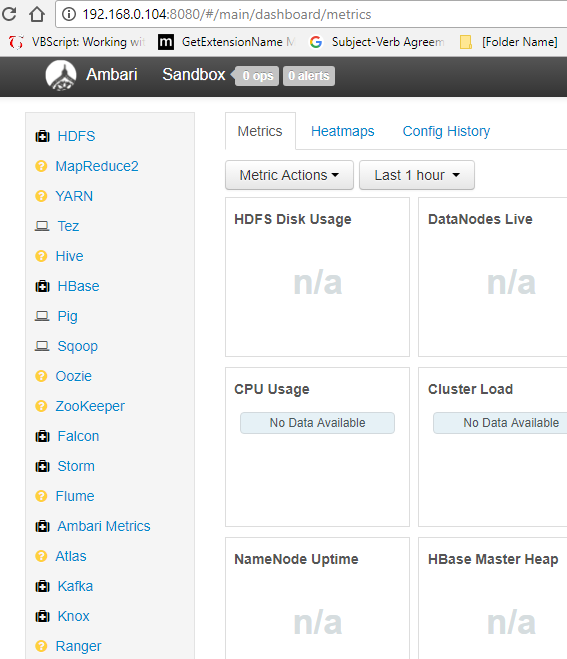Click the Ranger unknown status icon
567x659 pixels.
click(x=41, y=646)
